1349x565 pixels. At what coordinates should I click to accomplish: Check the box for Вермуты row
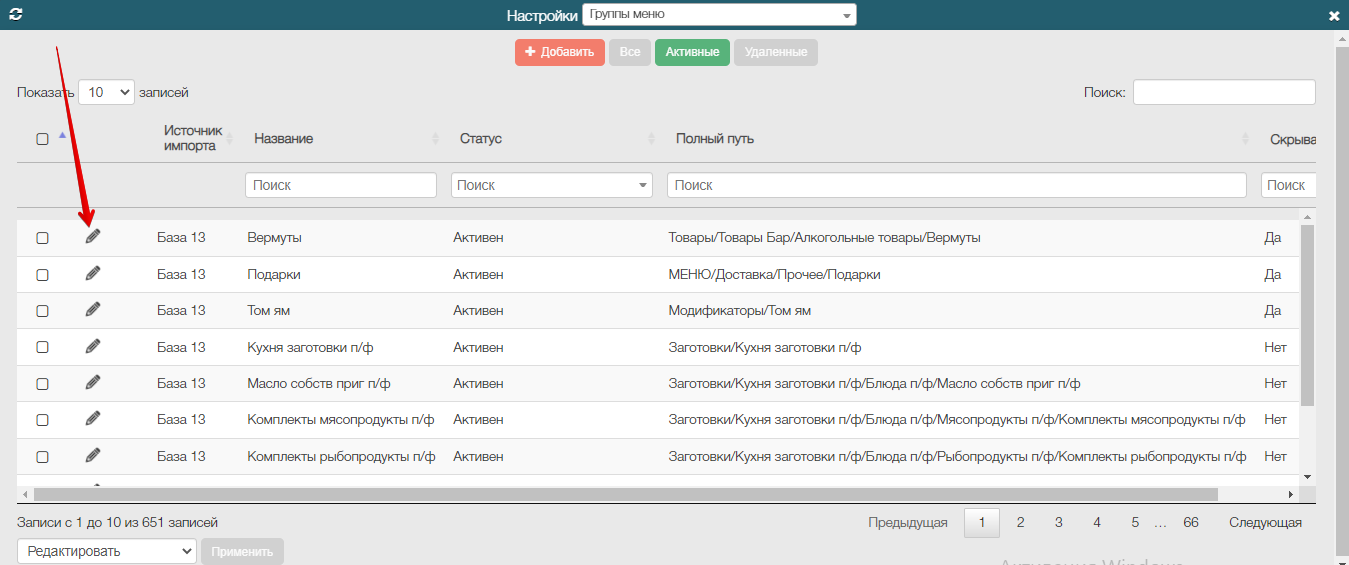pyautogui.click(x=42, y=238)
